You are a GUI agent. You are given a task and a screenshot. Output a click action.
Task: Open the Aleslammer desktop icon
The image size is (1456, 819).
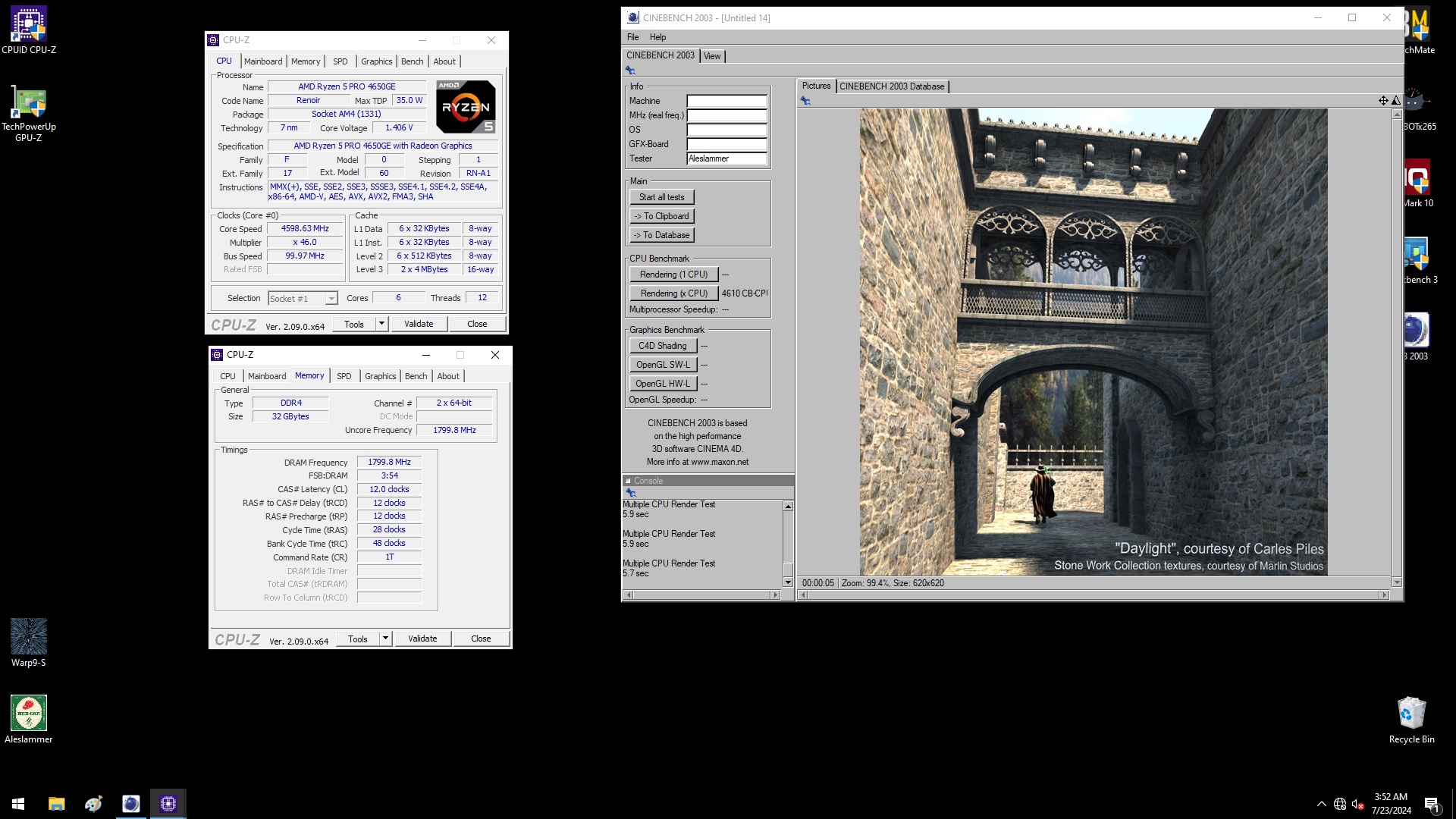point(29,720)
